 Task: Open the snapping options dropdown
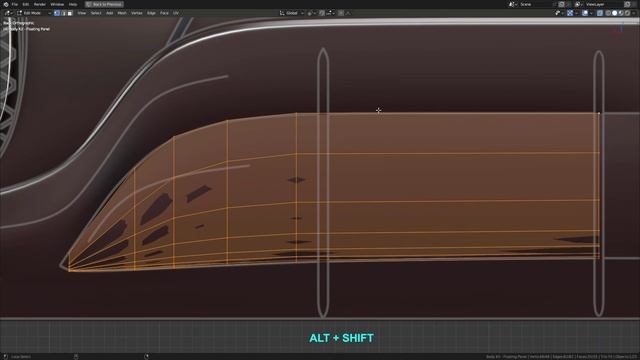pyautogui.click(x=330, y=13)
